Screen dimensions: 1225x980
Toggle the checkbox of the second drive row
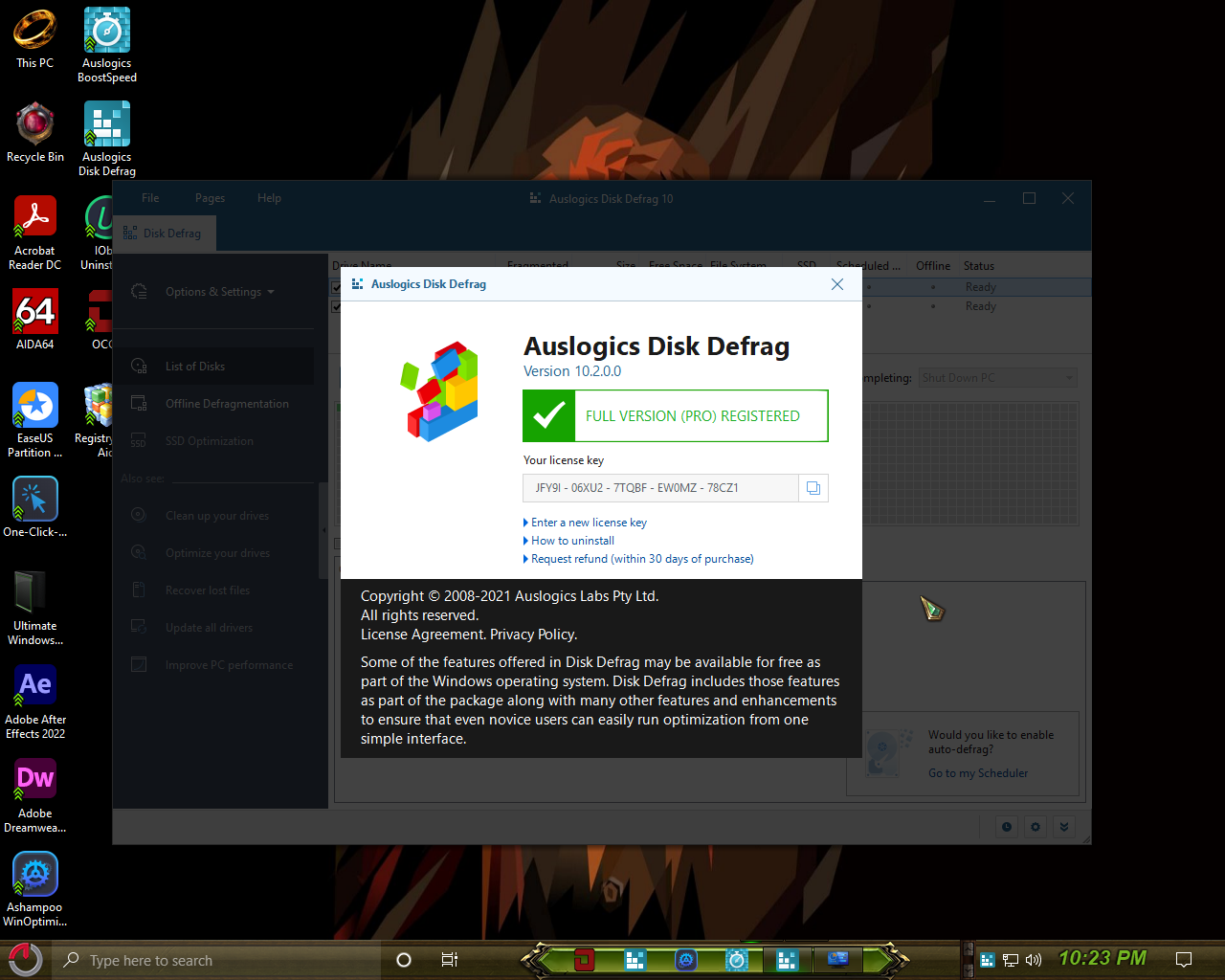click(336, 306)
